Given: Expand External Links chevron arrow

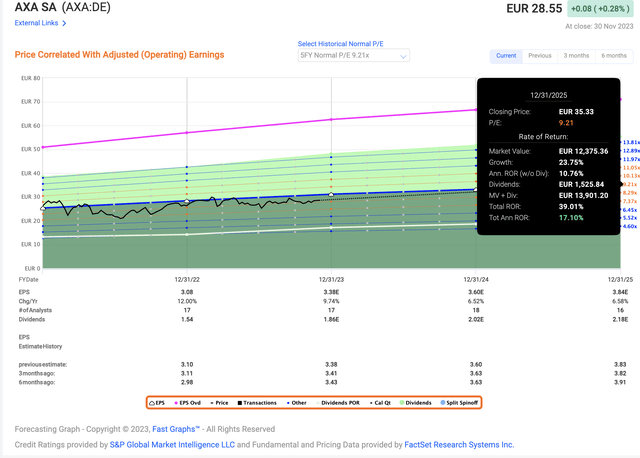Looking at the screenshot, I should [x=64, y=23].
